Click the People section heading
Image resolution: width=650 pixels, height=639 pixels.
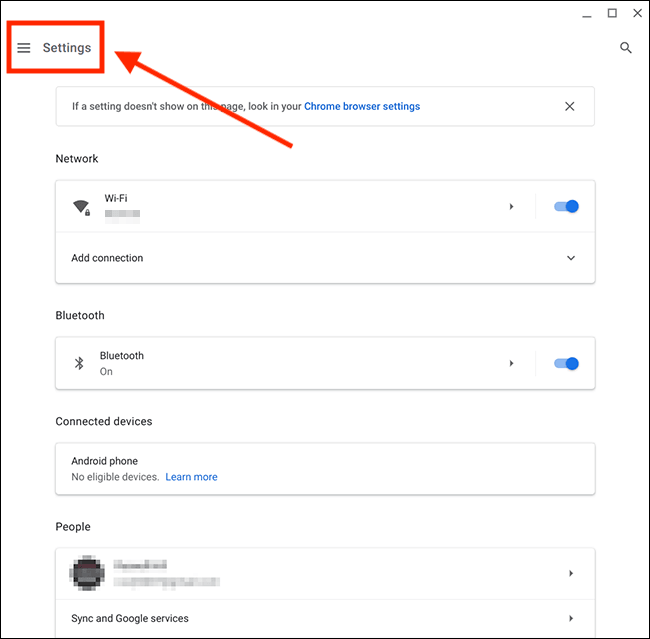[73, 527]
